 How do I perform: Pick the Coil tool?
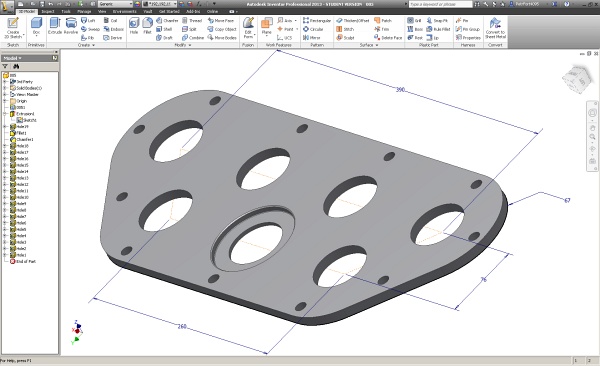pyautogui.click(x=110, y=20)
